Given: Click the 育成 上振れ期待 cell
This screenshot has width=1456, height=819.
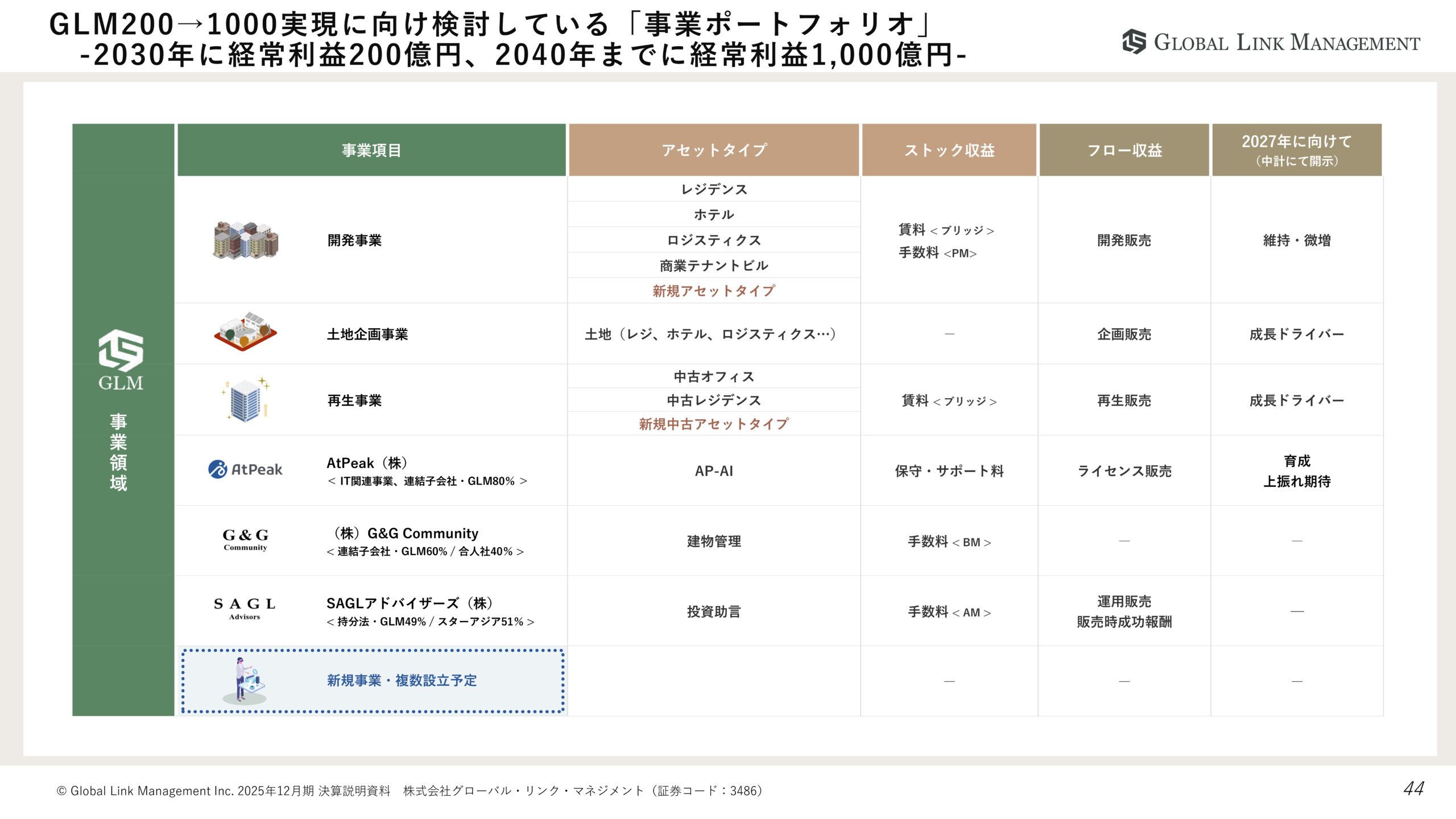Looking at the screenshot, I should click(1297, 471).
